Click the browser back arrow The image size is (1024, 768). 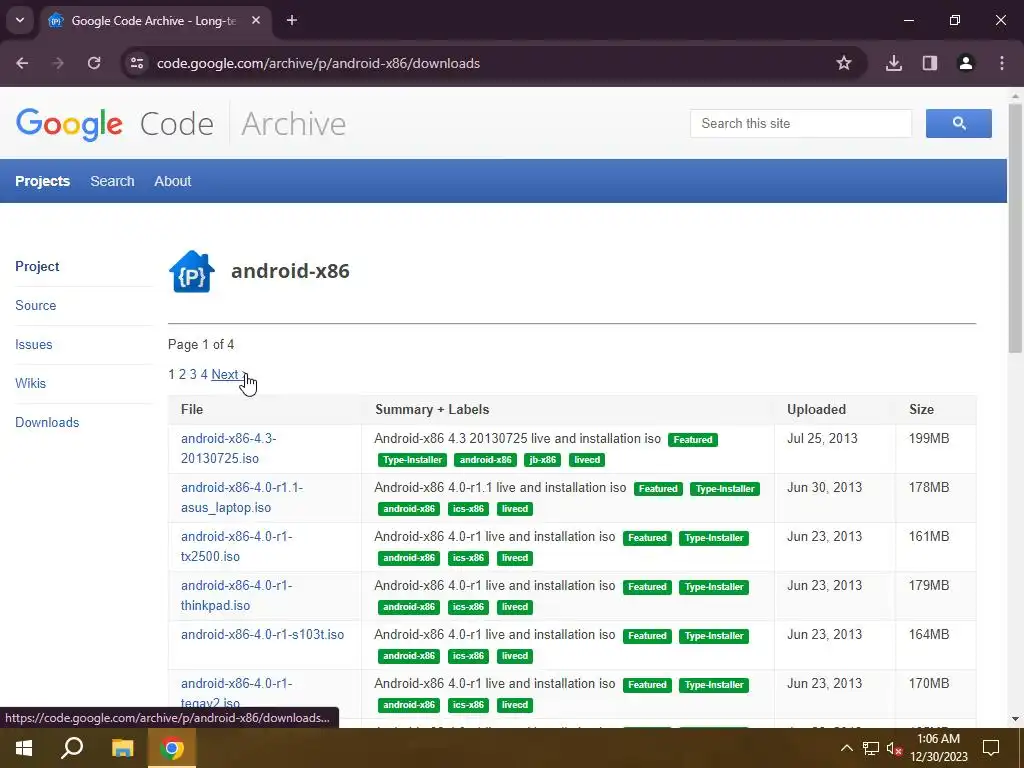[x=22, y=63]
